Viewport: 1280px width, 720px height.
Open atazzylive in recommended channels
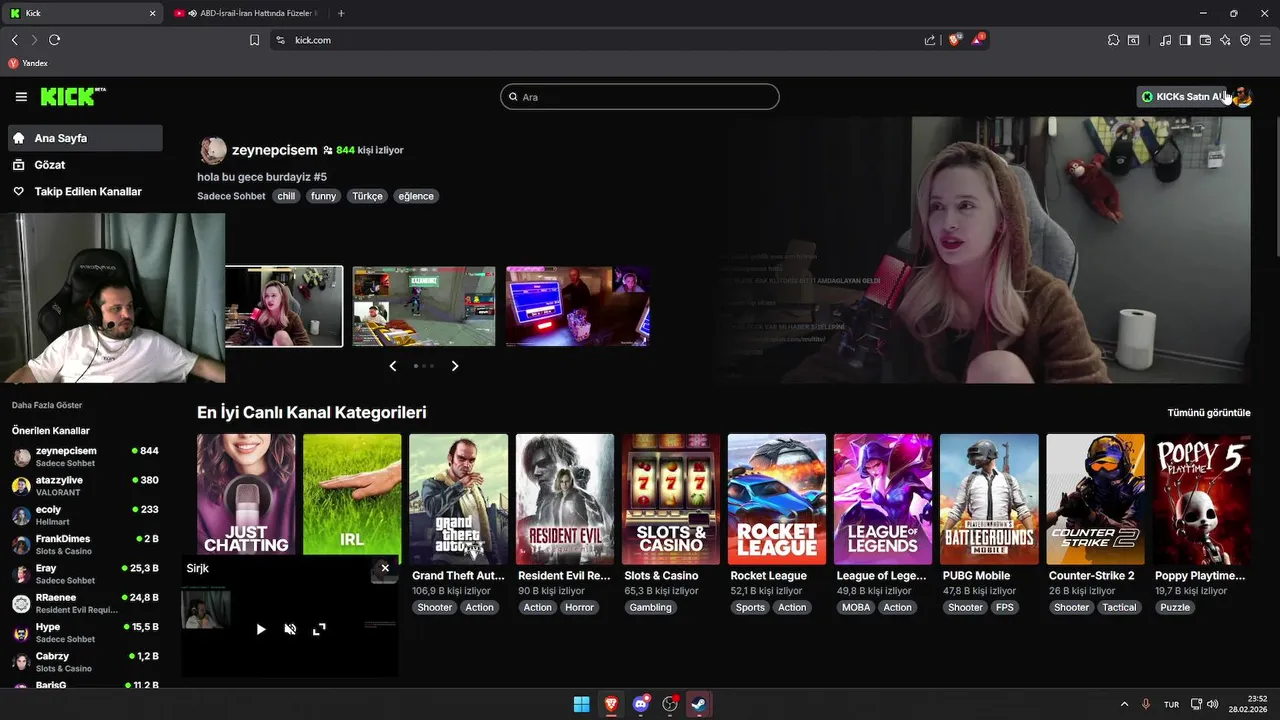coord(85,486)
